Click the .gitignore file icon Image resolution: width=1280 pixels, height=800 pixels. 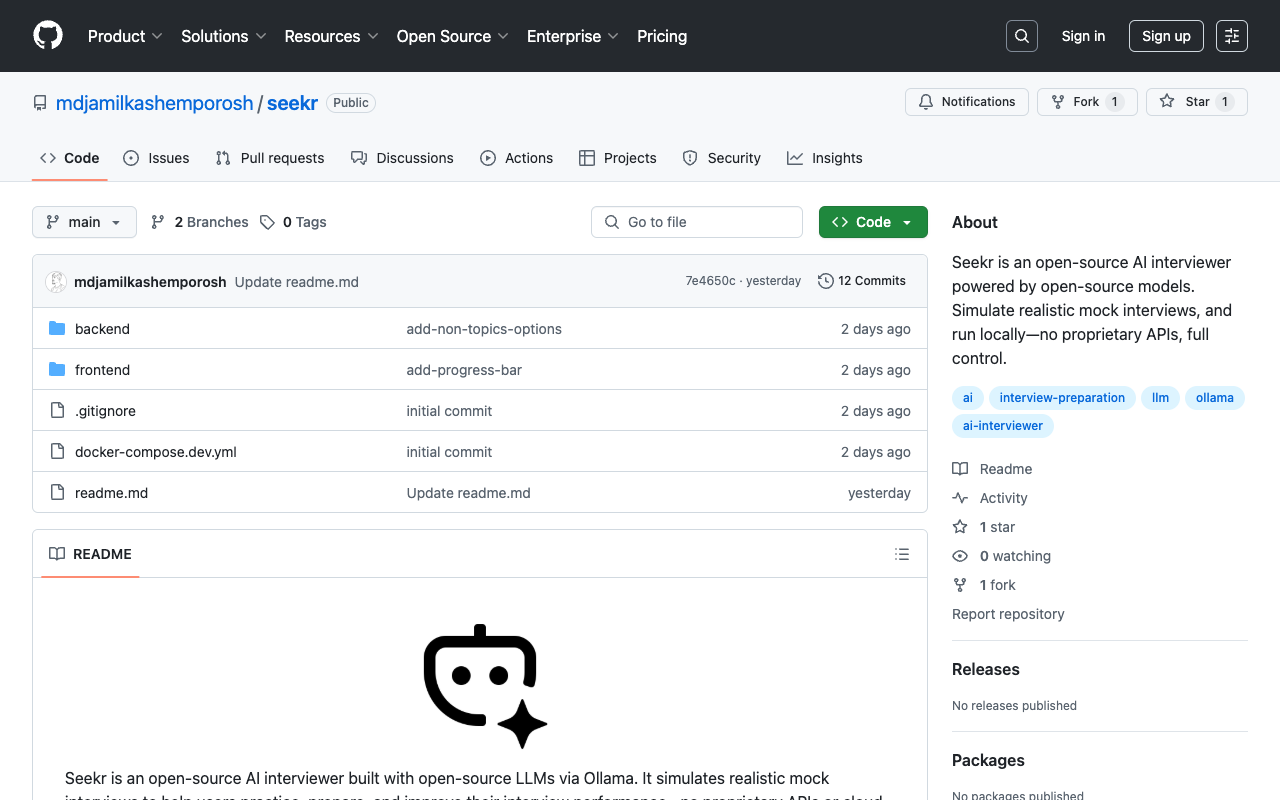pos(57,411)
